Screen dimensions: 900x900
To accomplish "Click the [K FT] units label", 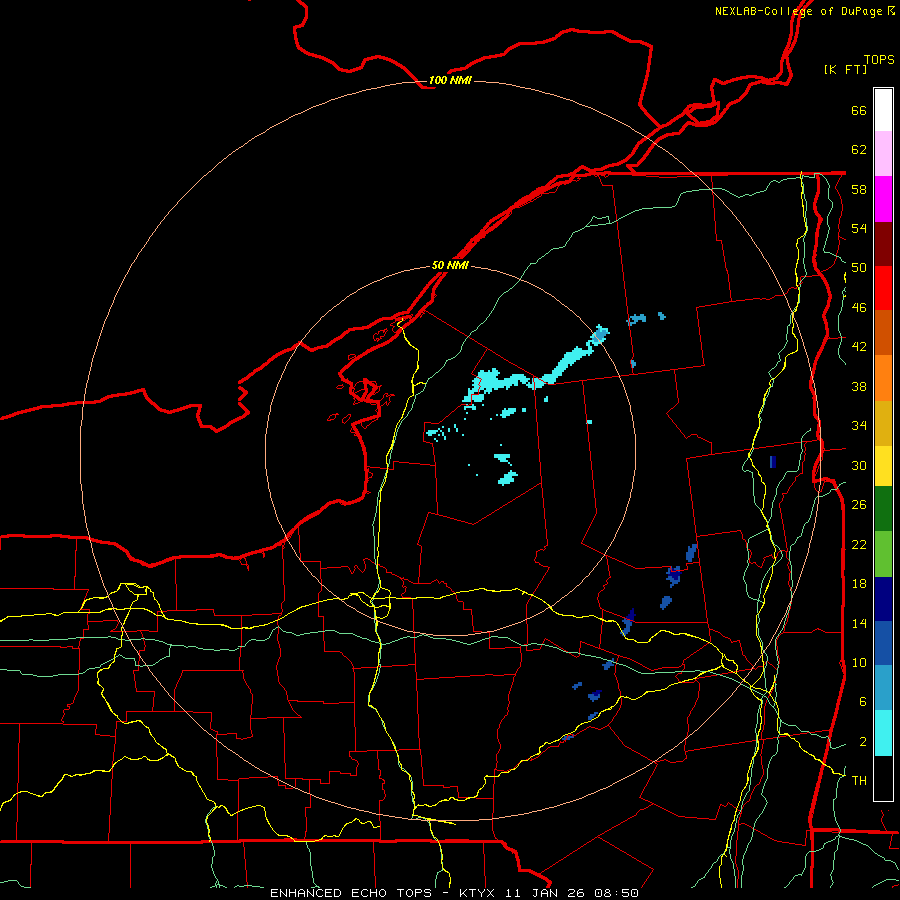I will (845, 69).
